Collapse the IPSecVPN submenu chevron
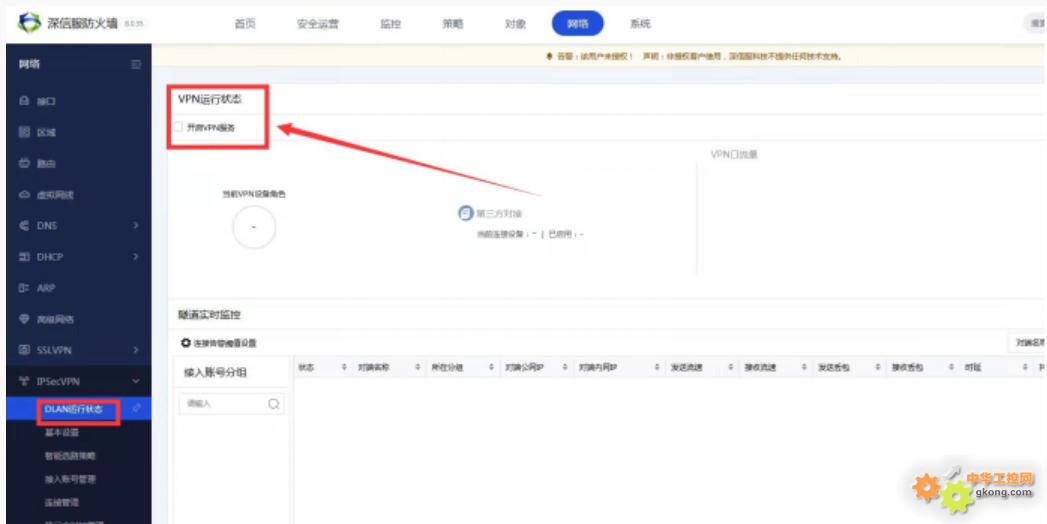1047x524 pixels. 136,381
